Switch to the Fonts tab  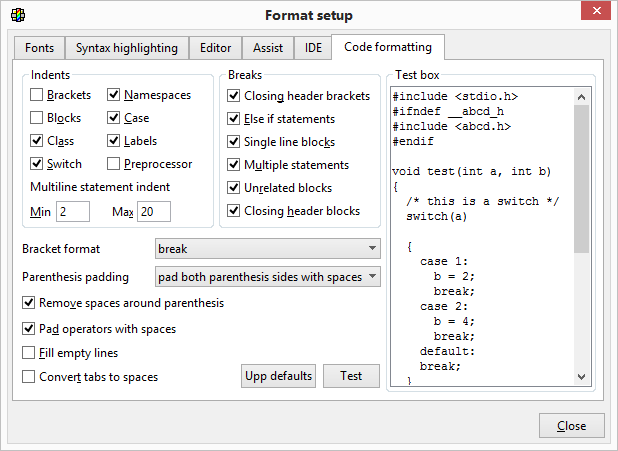pos(40,48)
